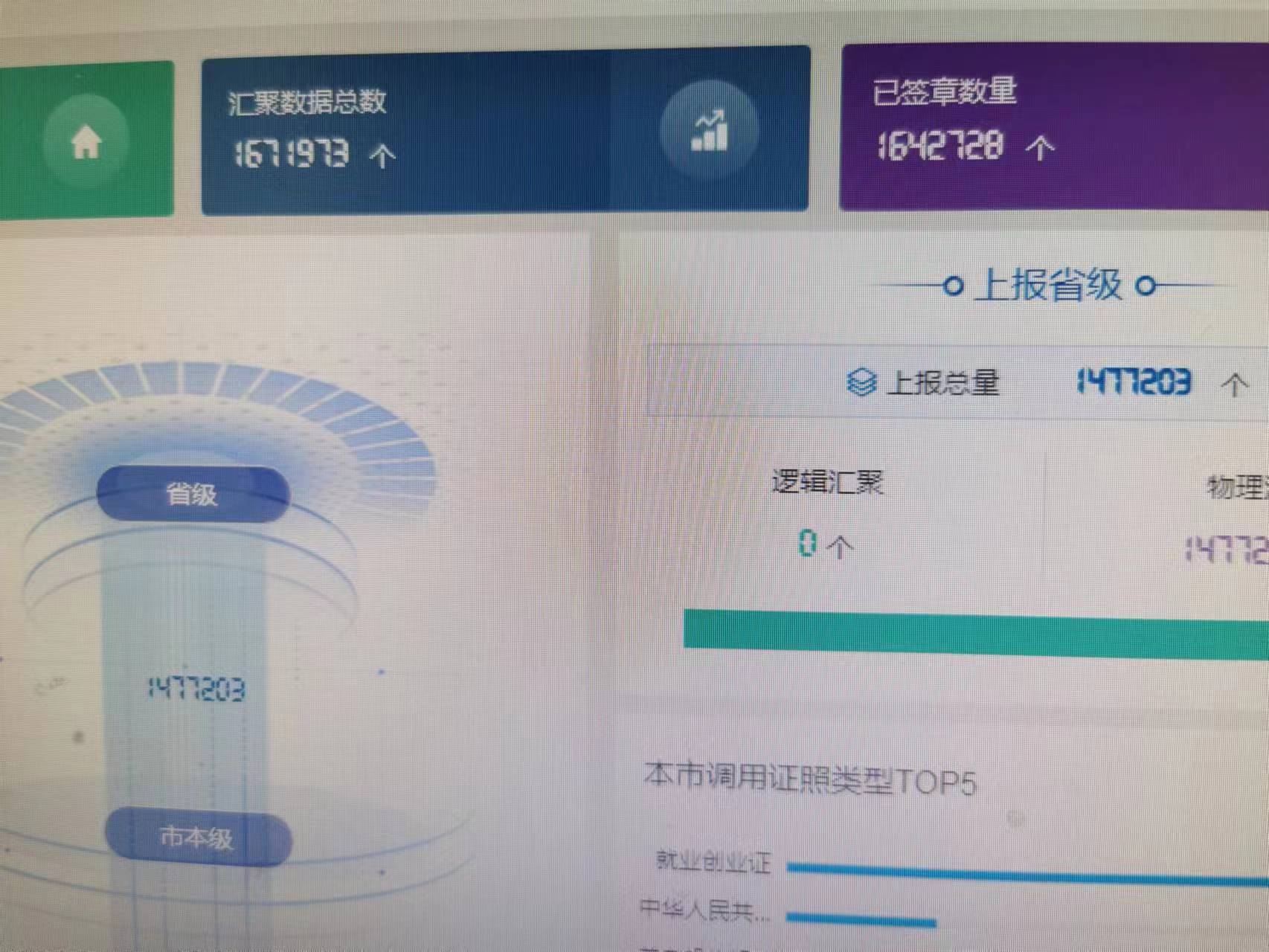The image size is (1269, 952).
Task: Click the 1477203 number in the data column
Action: coord(196,689)
